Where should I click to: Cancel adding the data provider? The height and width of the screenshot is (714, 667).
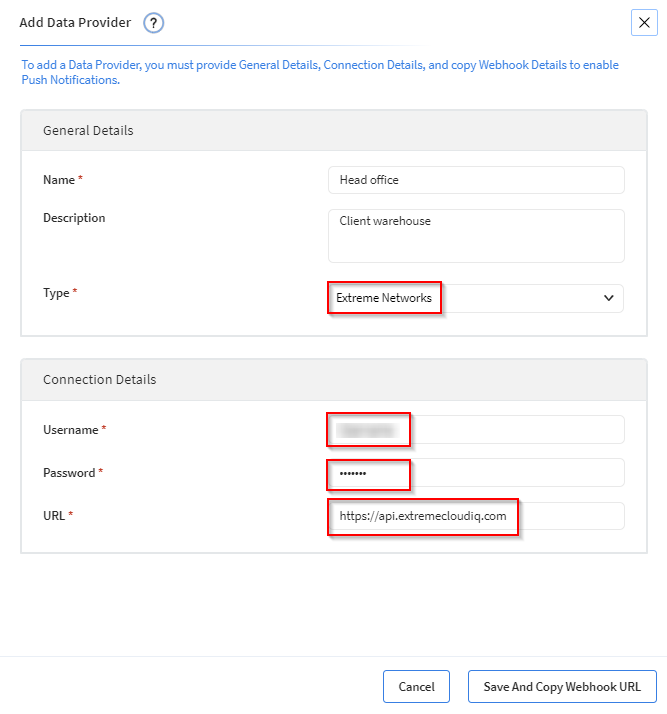pos(416,686)
